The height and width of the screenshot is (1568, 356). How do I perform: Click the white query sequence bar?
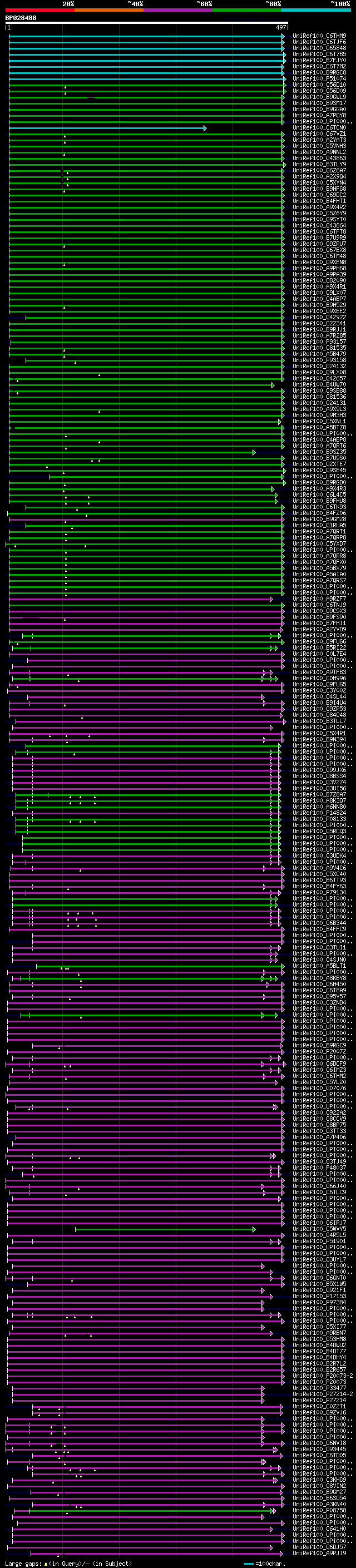pyautogui.click(x=147, y=22)
